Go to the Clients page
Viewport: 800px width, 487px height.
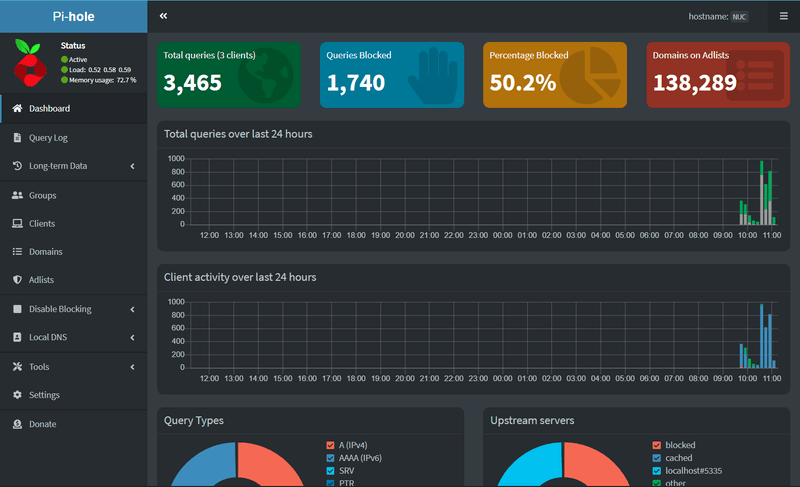(73, 223)
